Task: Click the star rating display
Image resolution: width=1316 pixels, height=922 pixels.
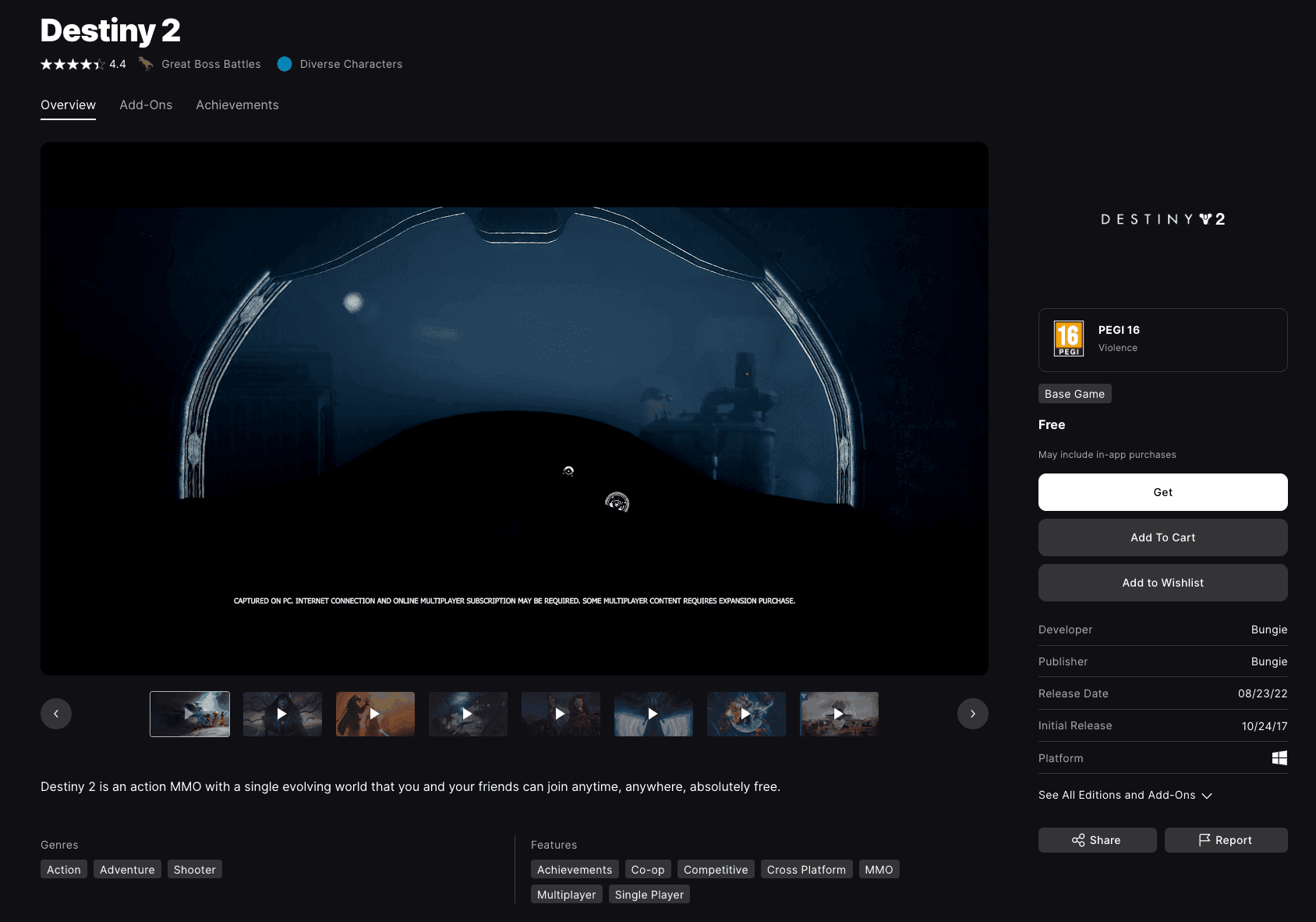Action: coord(73,64)
